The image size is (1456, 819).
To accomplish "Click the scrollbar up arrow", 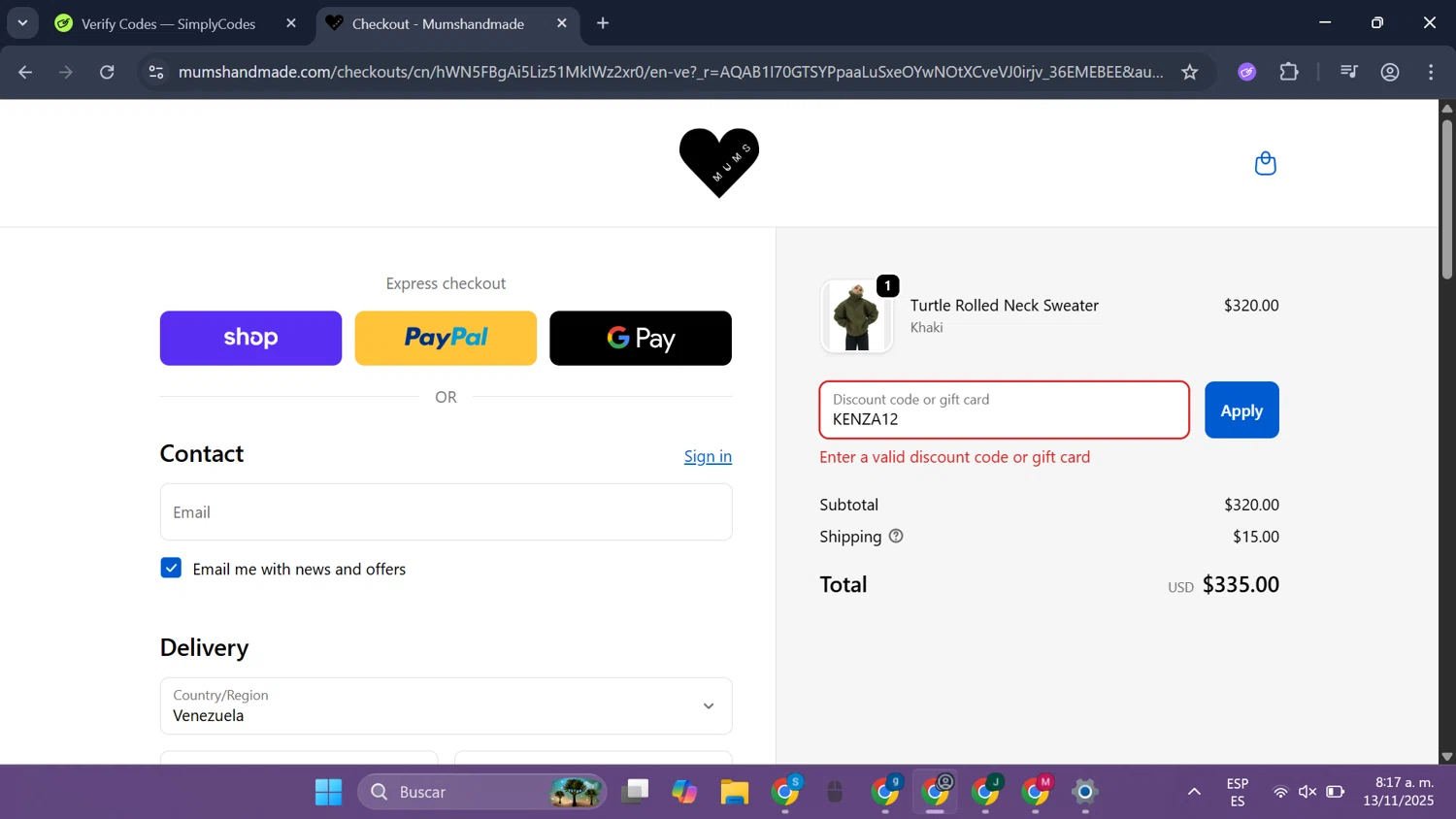I will (x=1446, y=108).
